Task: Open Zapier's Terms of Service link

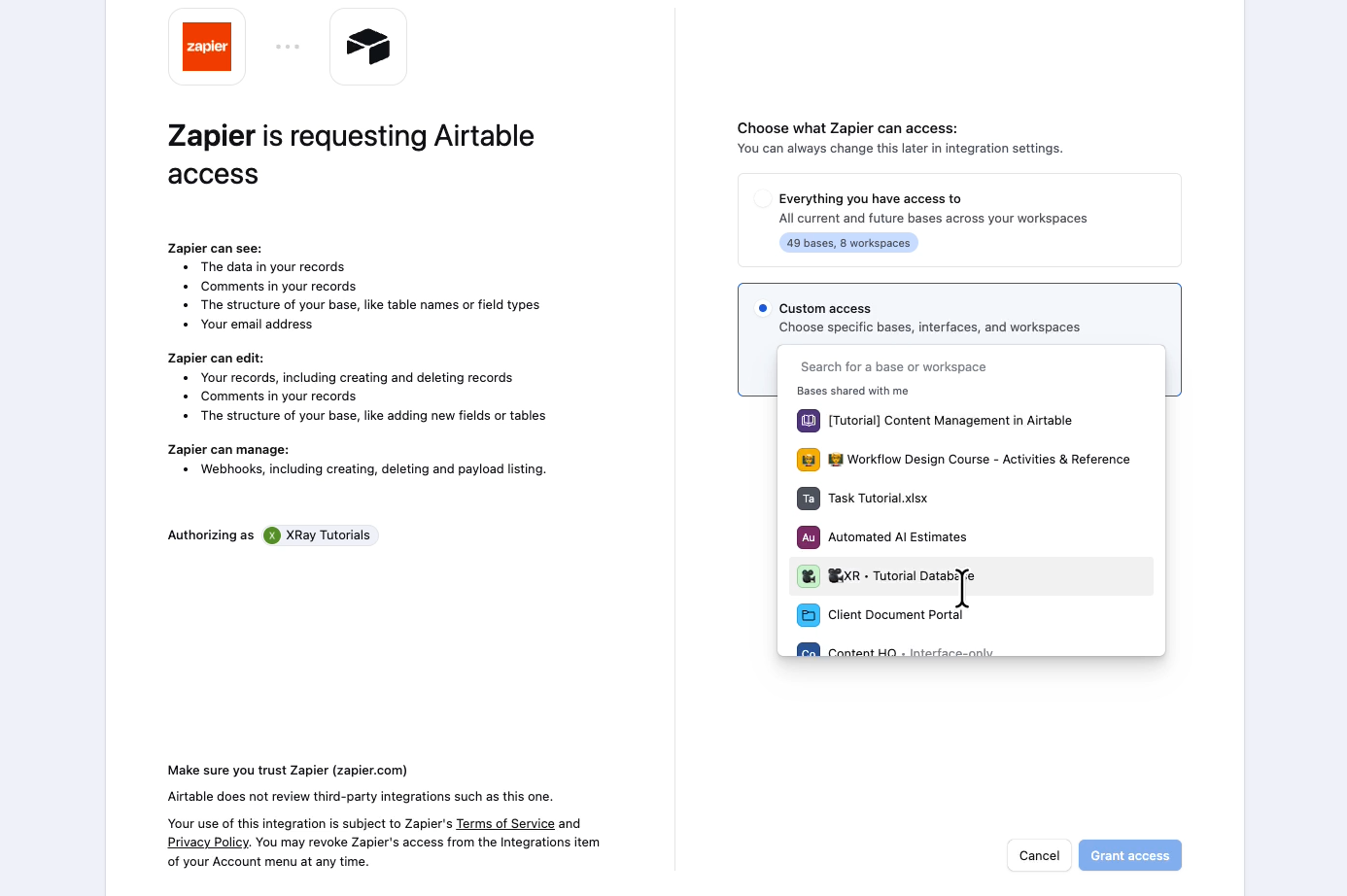Action: (x=505, y=824)
